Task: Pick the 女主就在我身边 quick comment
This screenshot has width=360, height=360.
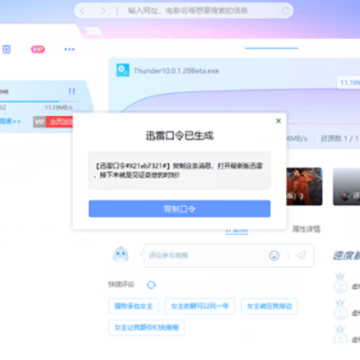Action: point(269,306)
